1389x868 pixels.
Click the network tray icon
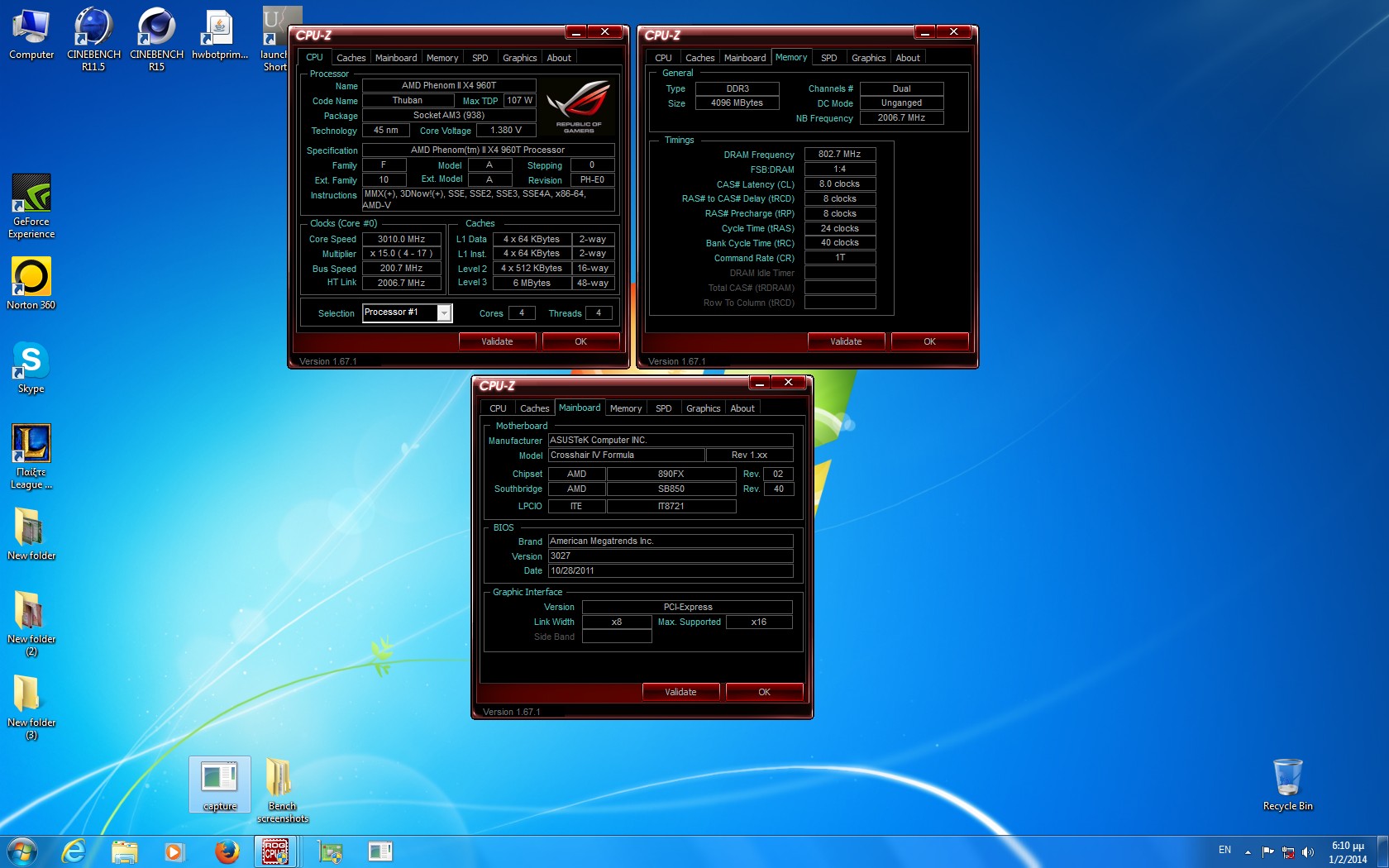click(x=1288, y=852)
